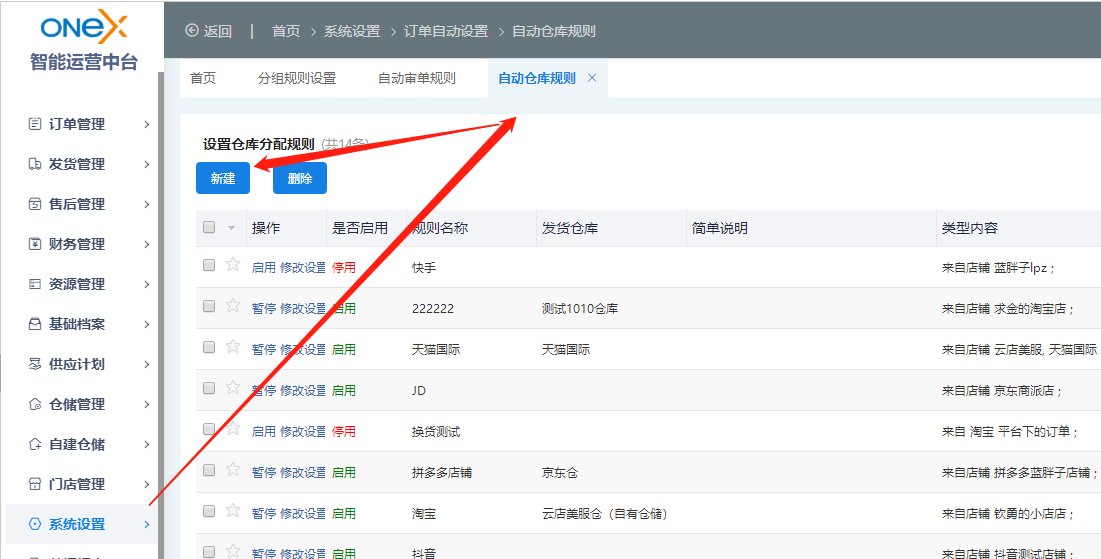Expand the 基础档案 menu chevron
The image size is (1101, 559).
(147, 324)
